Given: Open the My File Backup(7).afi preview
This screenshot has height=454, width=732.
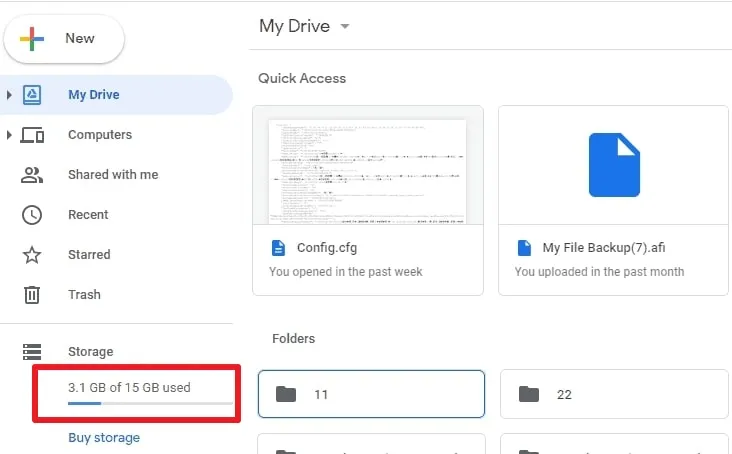Looking at the screenshot, I should coord(613,165).
